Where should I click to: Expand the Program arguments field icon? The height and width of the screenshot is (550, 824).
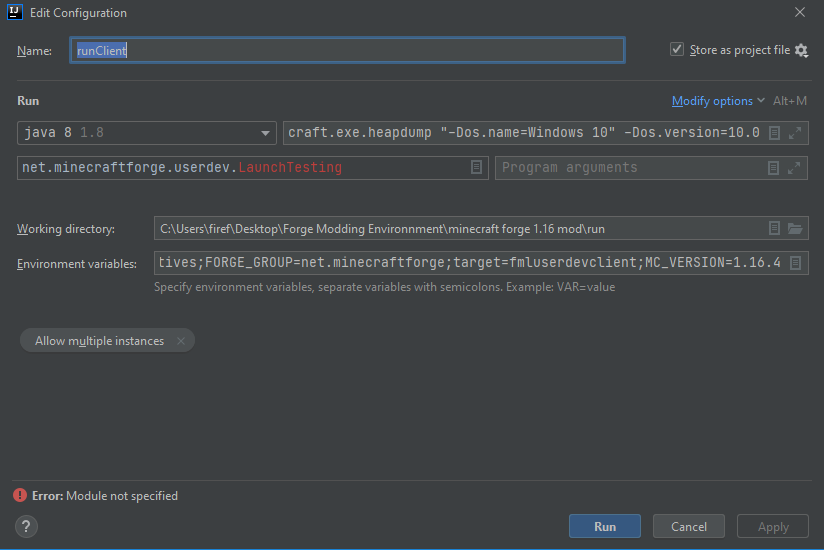pos(795,168)
